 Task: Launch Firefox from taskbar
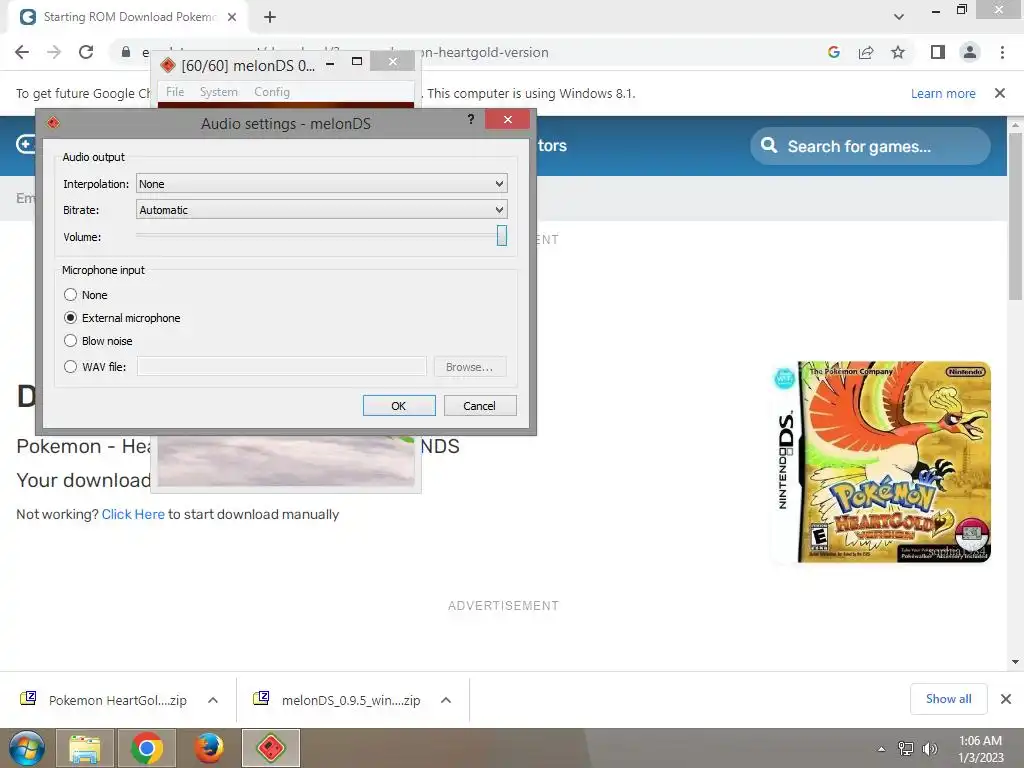coord(209,748)
